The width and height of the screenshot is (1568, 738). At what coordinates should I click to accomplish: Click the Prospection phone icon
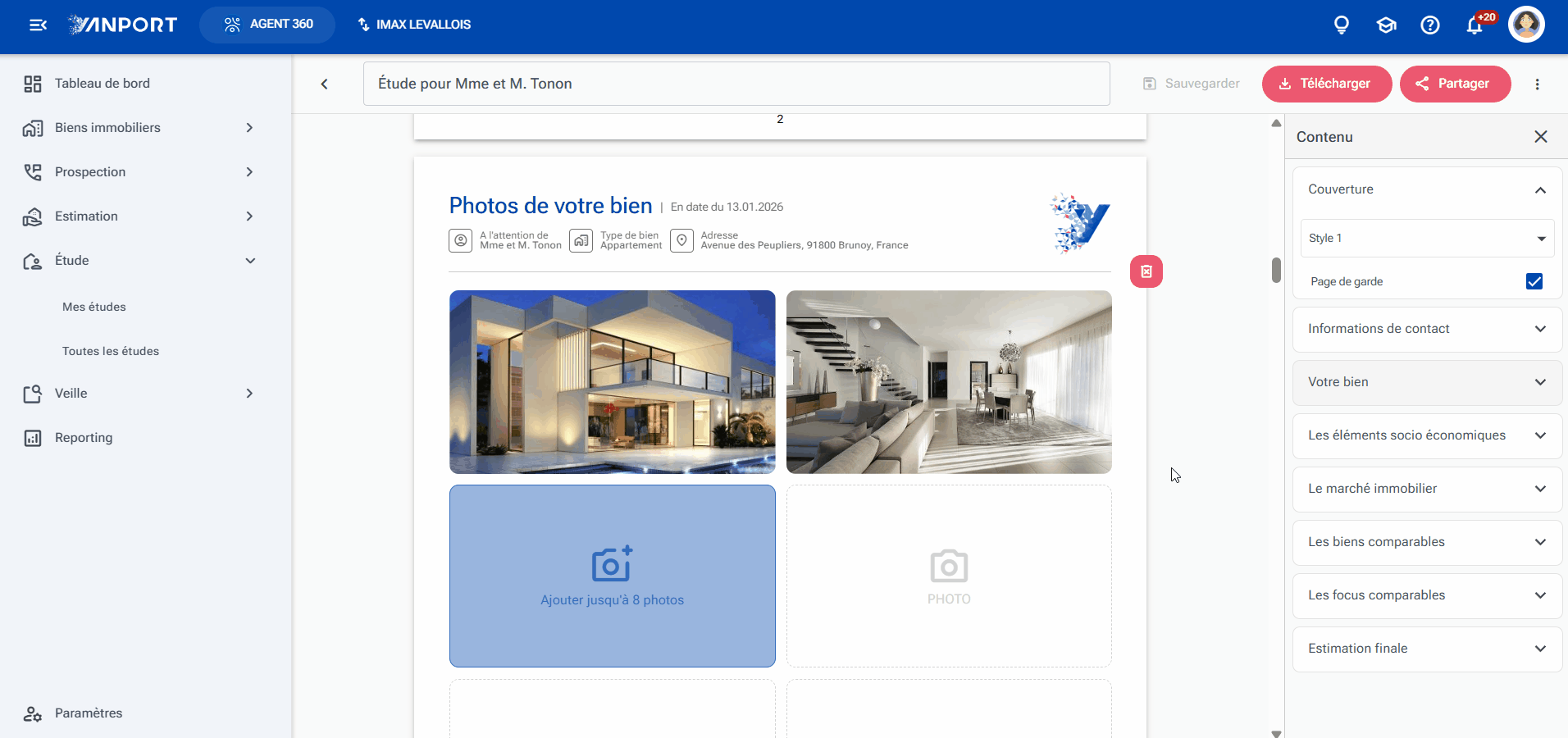click(x=33, y=172)
